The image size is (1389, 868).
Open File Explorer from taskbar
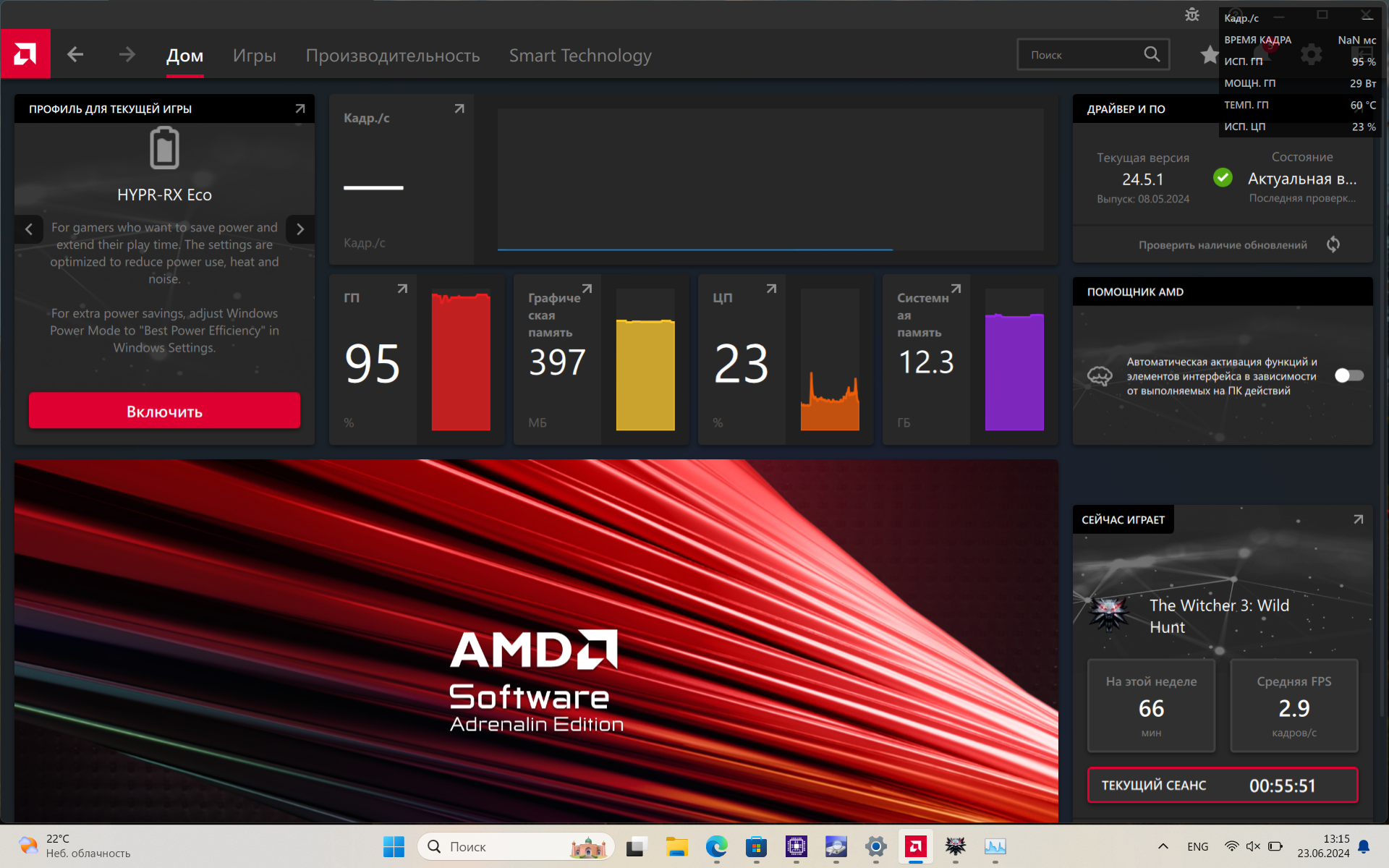[x=677, y=846]
